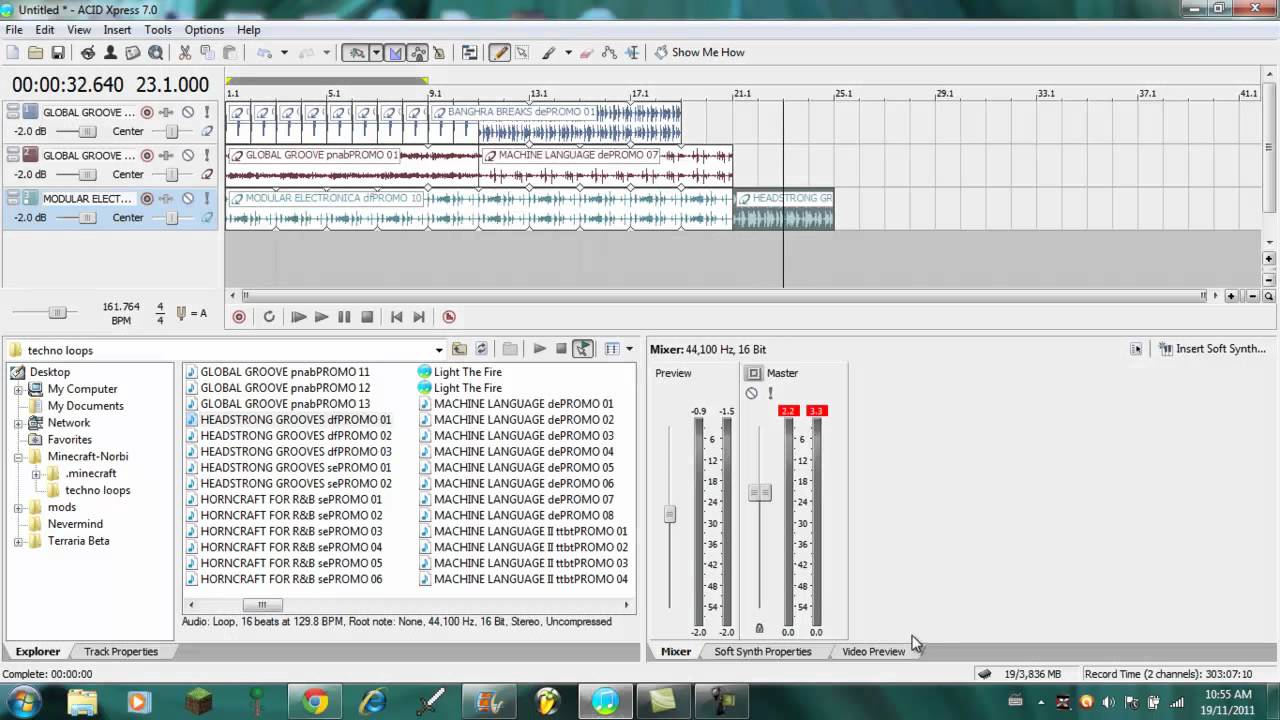Screen dimensions: 1280x720
Task: Select the Paint brush tool
Action: (x=549, y=52)
